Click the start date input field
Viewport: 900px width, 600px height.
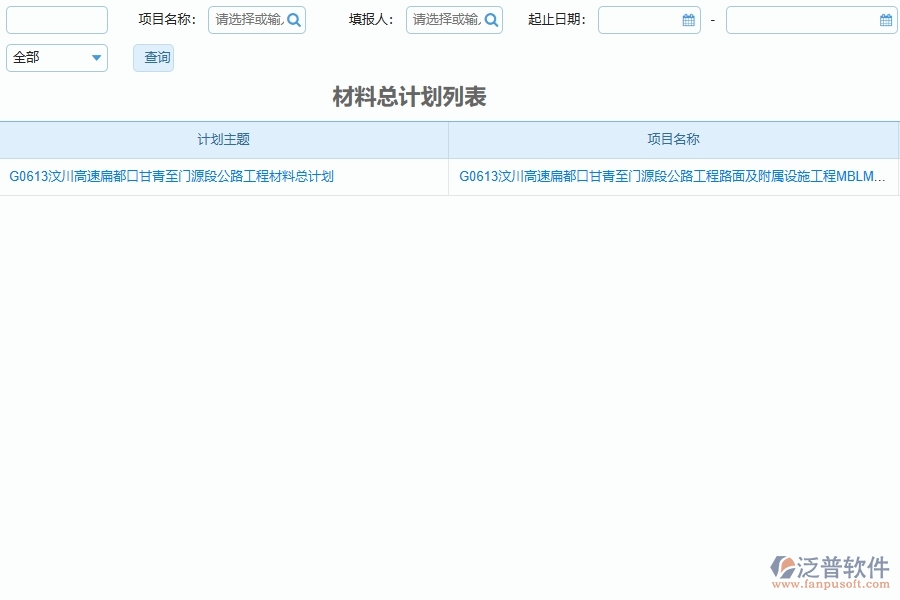pos(640,19)
